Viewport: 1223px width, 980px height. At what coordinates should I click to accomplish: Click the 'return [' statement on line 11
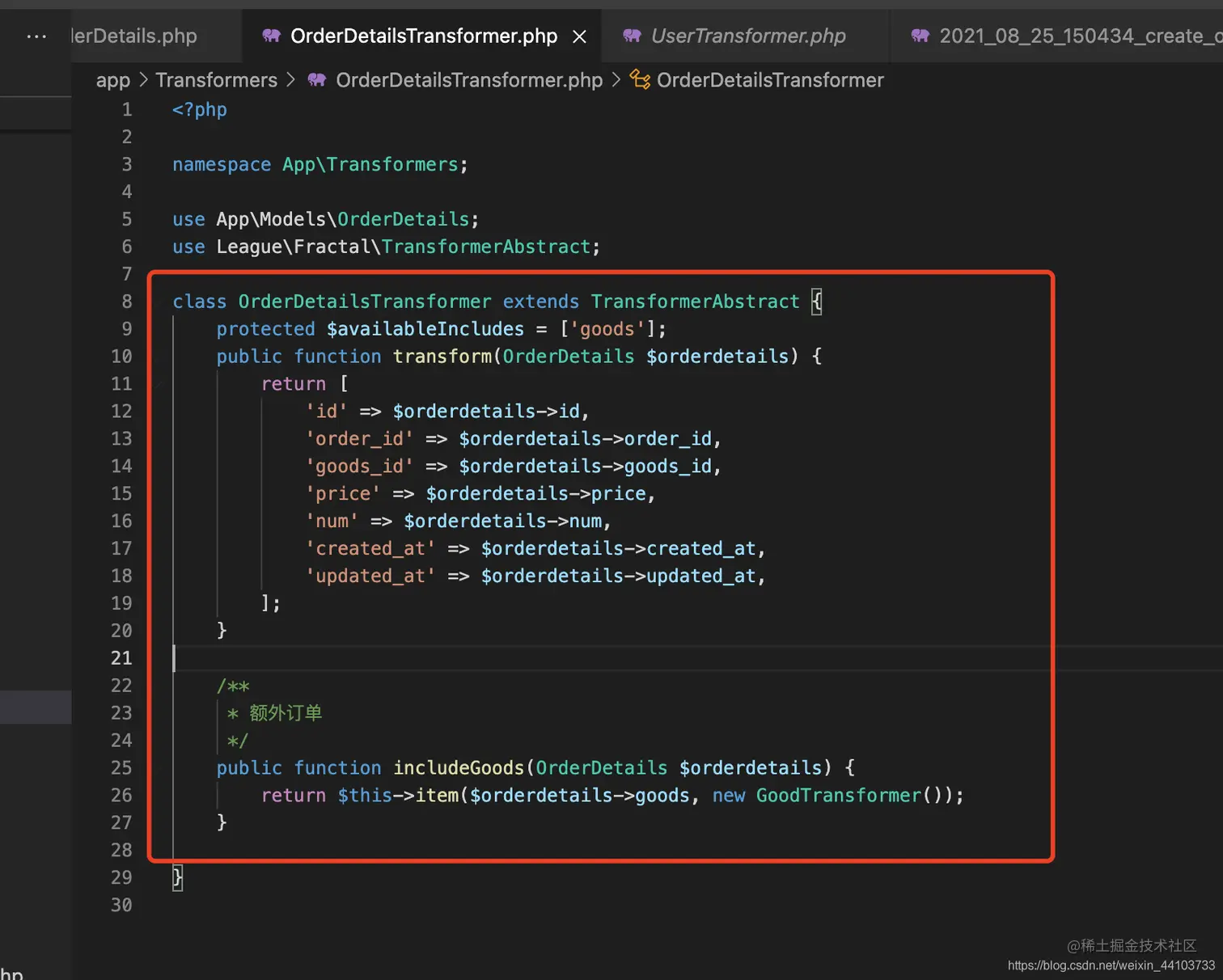click(x=305, y=384)
